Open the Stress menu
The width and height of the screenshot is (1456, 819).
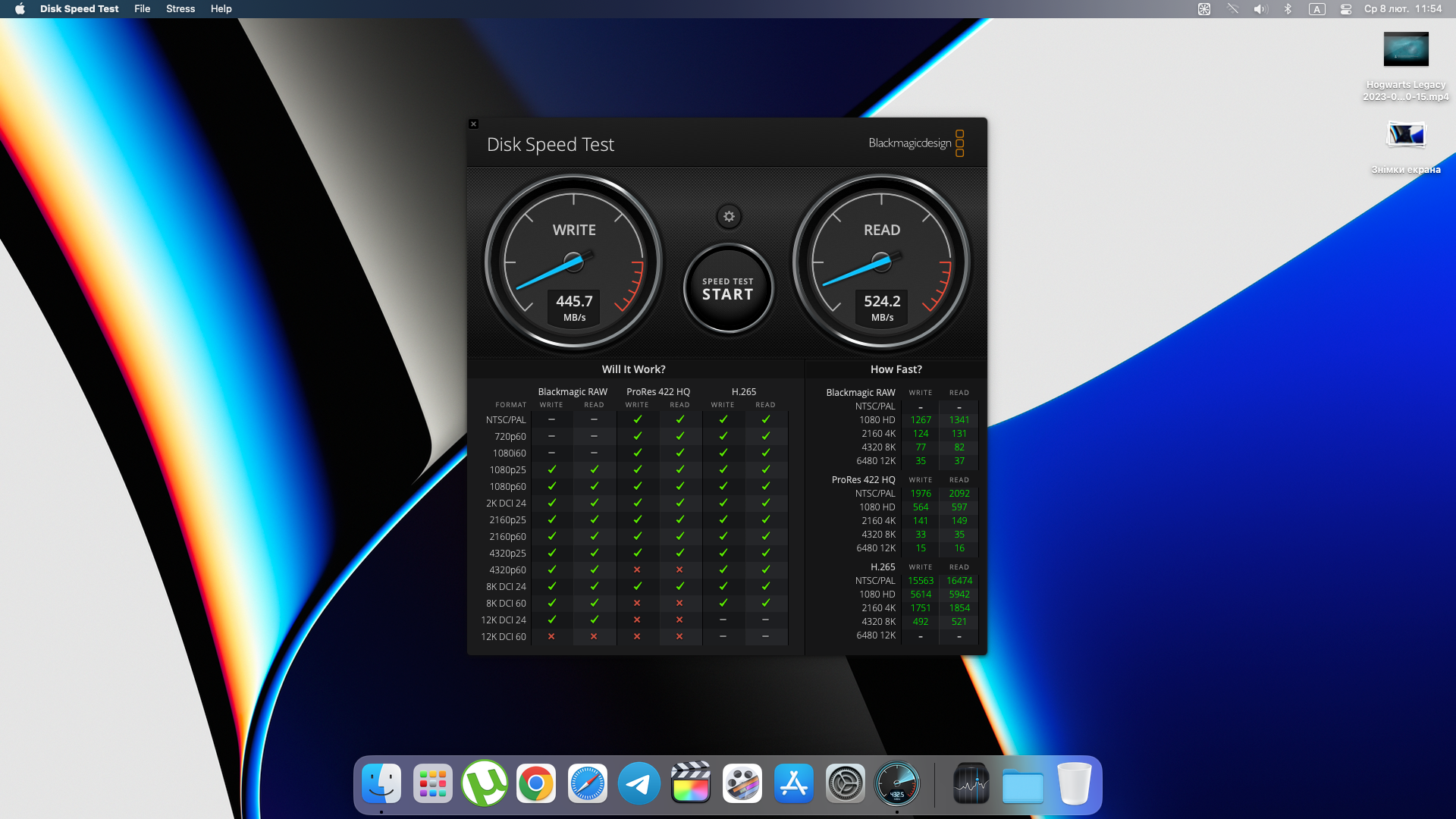(180, 8)
